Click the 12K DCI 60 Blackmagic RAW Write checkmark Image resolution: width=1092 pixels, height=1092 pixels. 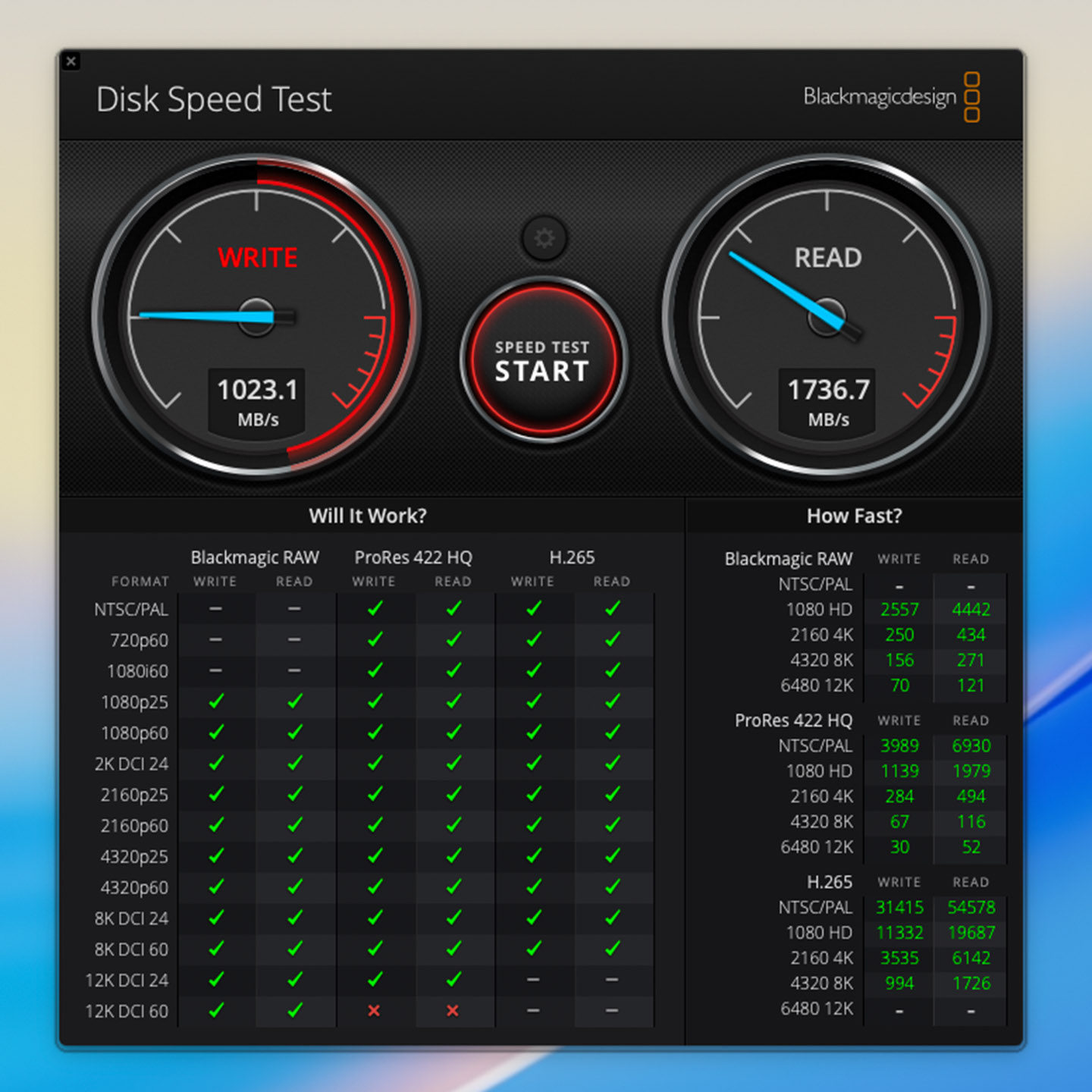pos(216,1010)
